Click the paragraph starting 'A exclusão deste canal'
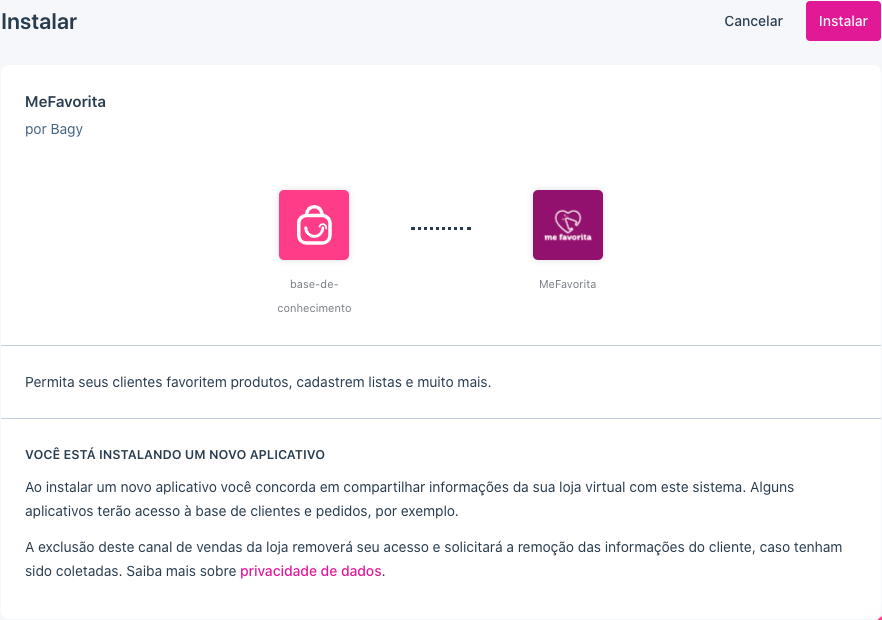 click(x=434, y=559)
